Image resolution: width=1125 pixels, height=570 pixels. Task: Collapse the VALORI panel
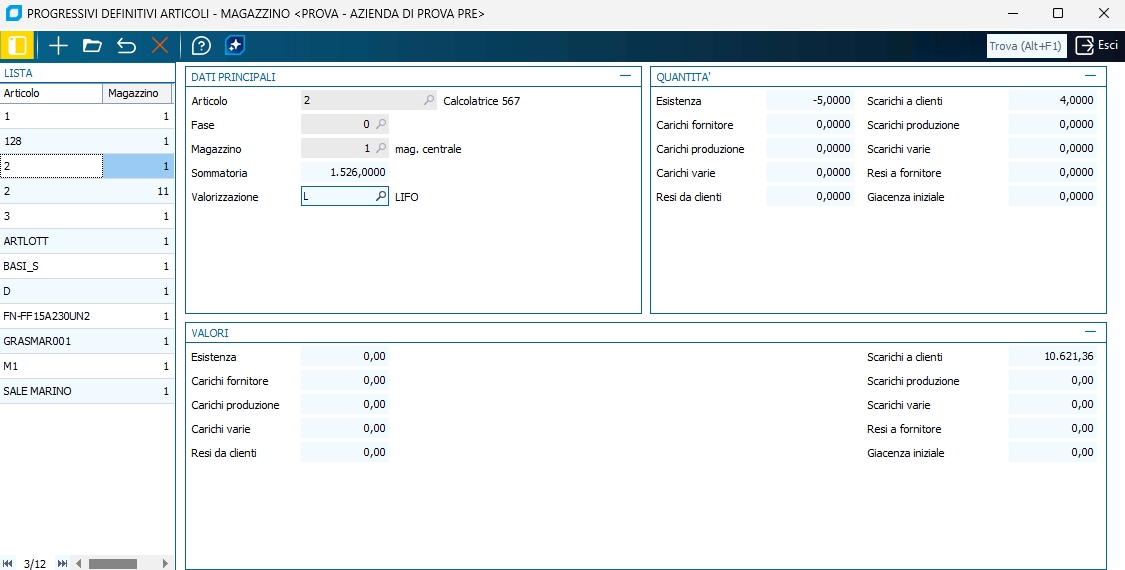(x=1091, y=332)
